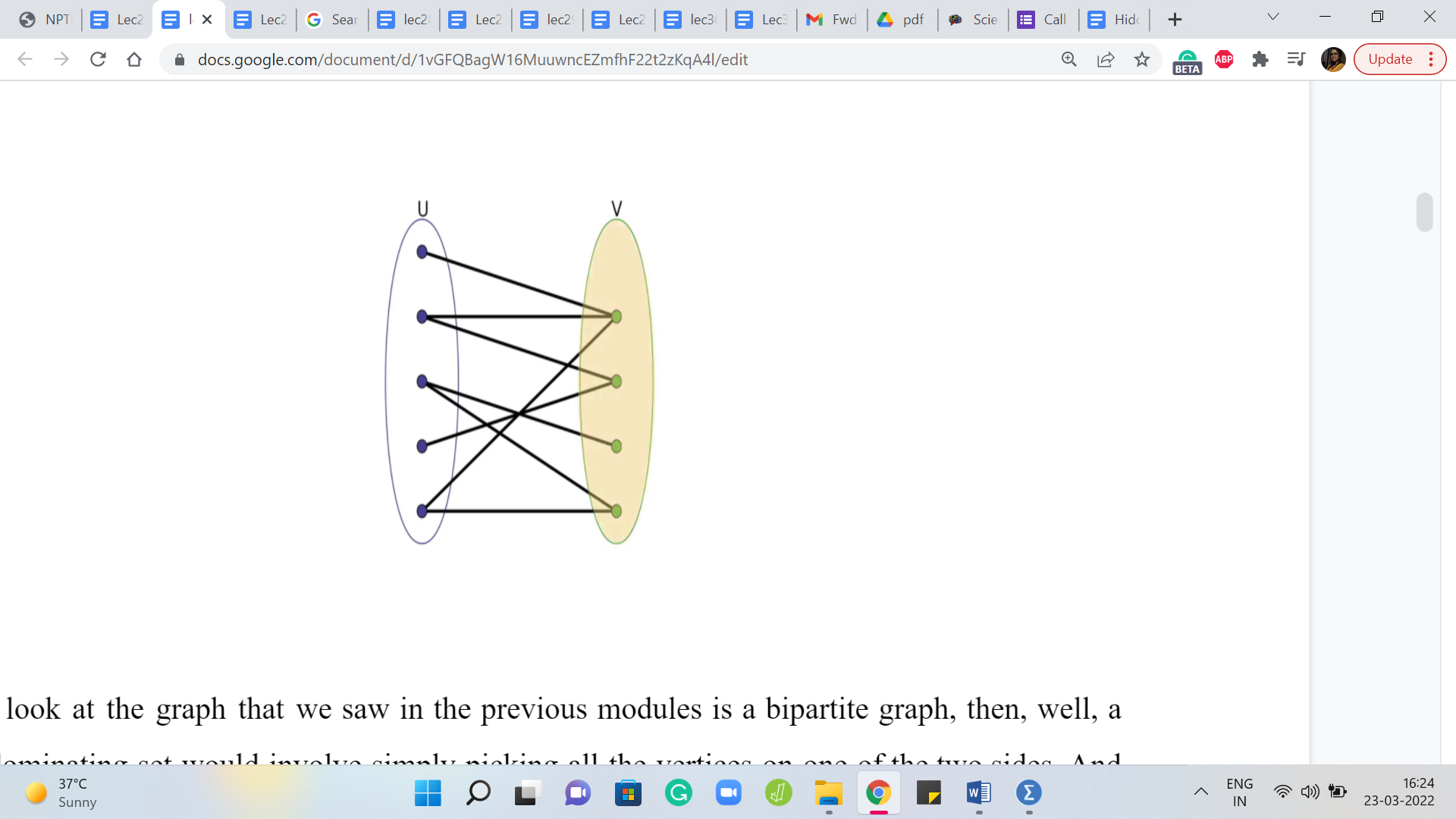The image size is (1456, 819).
Task: Switch to the Gmail Fwd tab
Action: click(831, 20)
